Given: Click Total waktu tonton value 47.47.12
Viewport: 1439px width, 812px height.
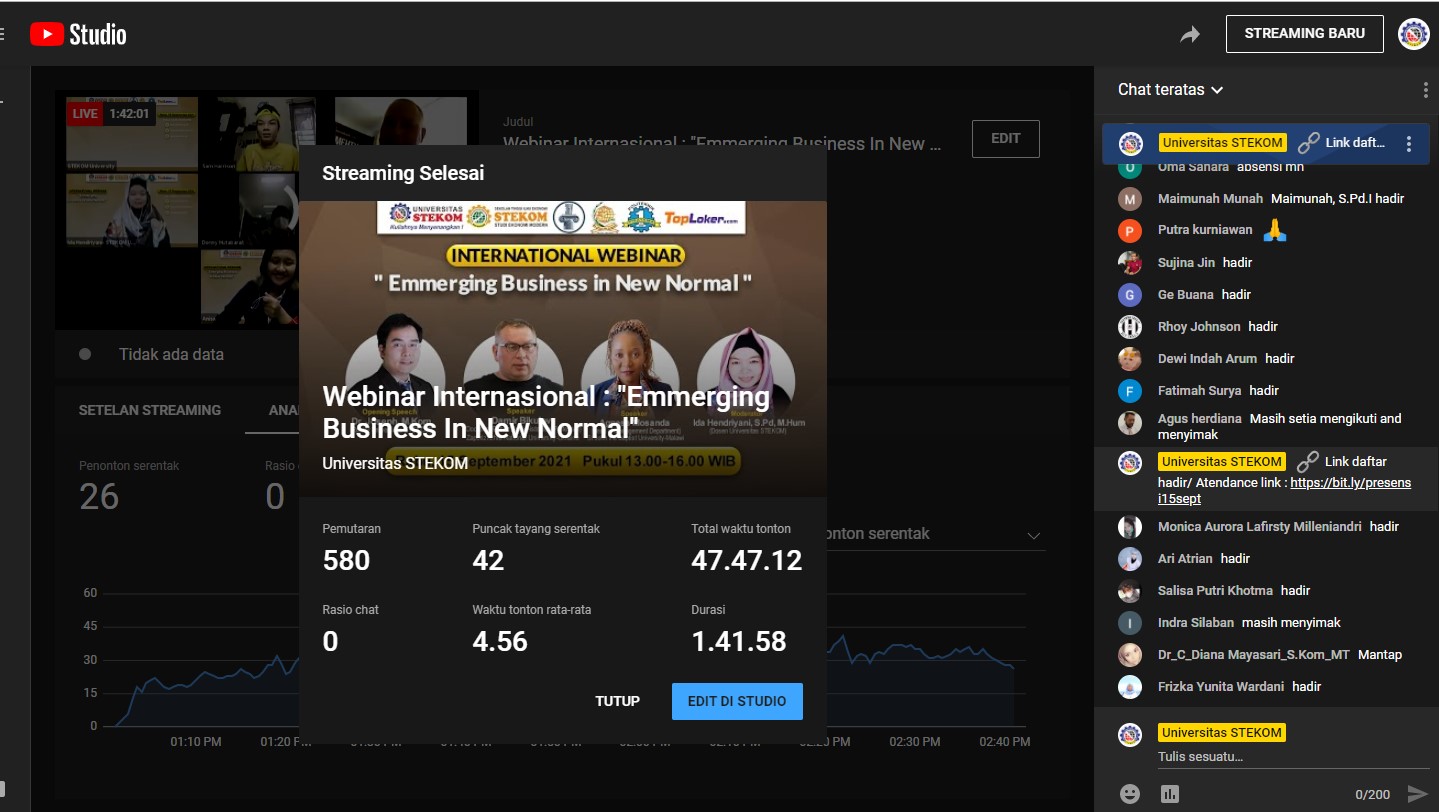Looking at the screenshot, I should point(747,561).
